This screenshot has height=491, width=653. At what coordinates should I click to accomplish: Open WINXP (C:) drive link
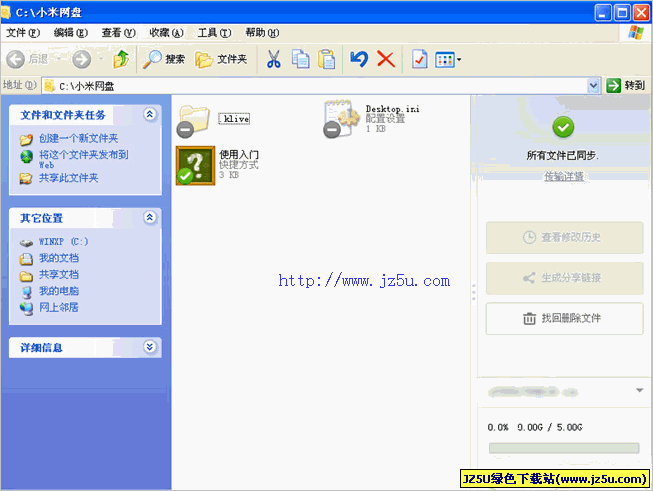pos(63,242)
